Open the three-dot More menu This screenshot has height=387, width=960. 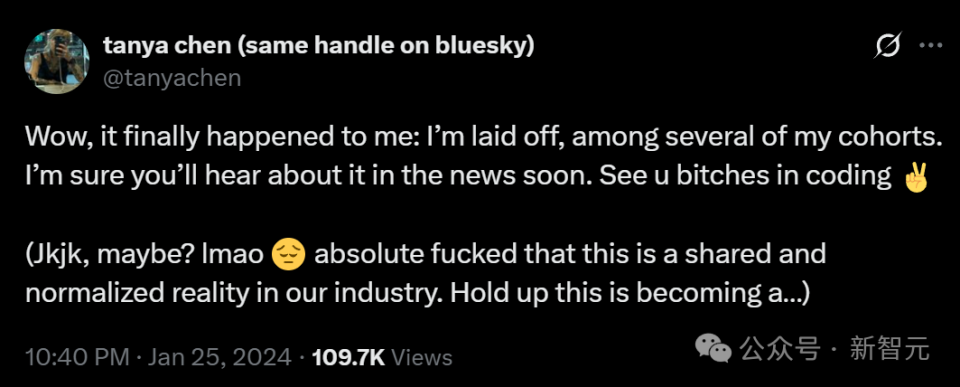click(931, 46)
